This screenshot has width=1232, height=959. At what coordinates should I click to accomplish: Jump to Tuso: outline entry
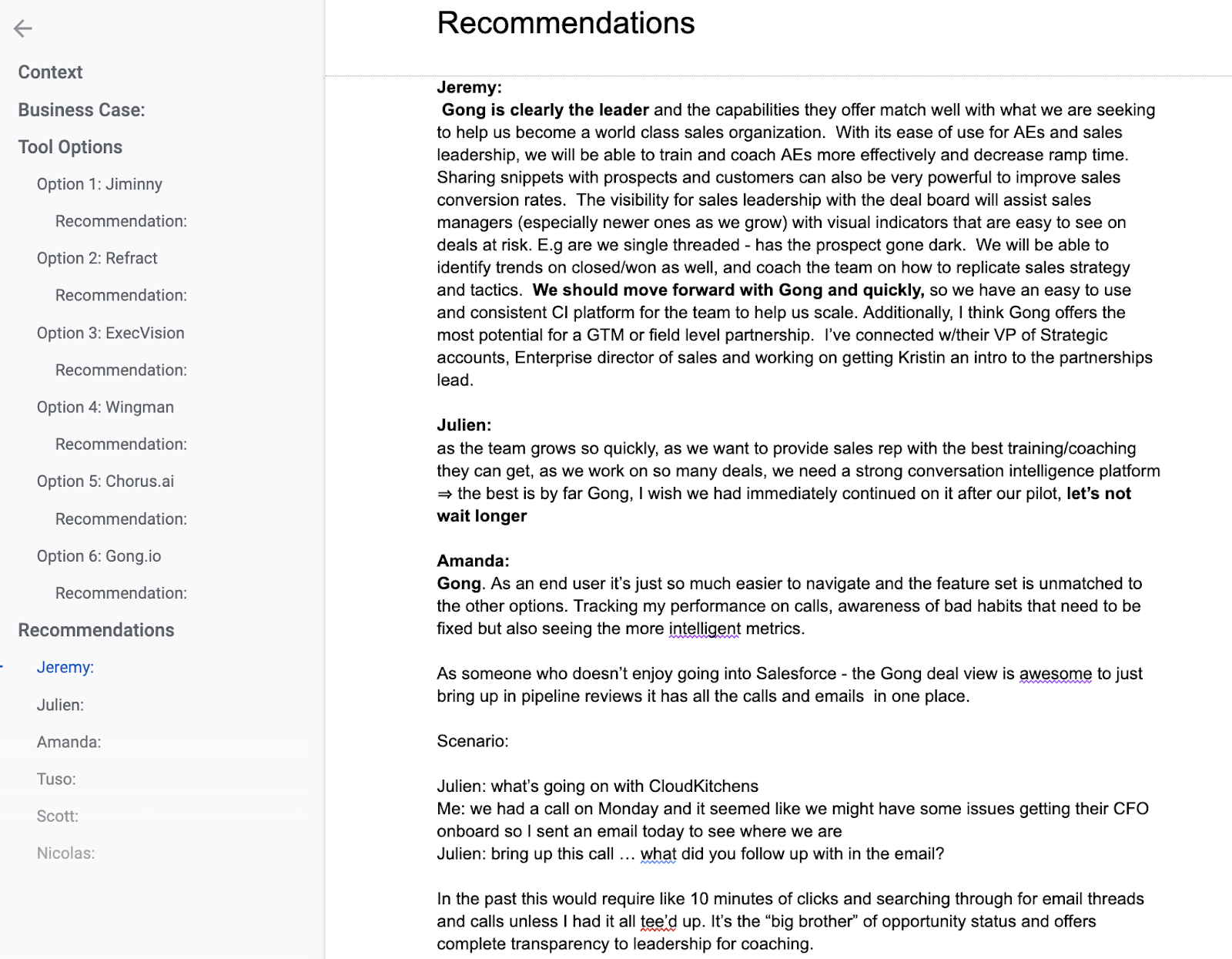pos(56,779)
